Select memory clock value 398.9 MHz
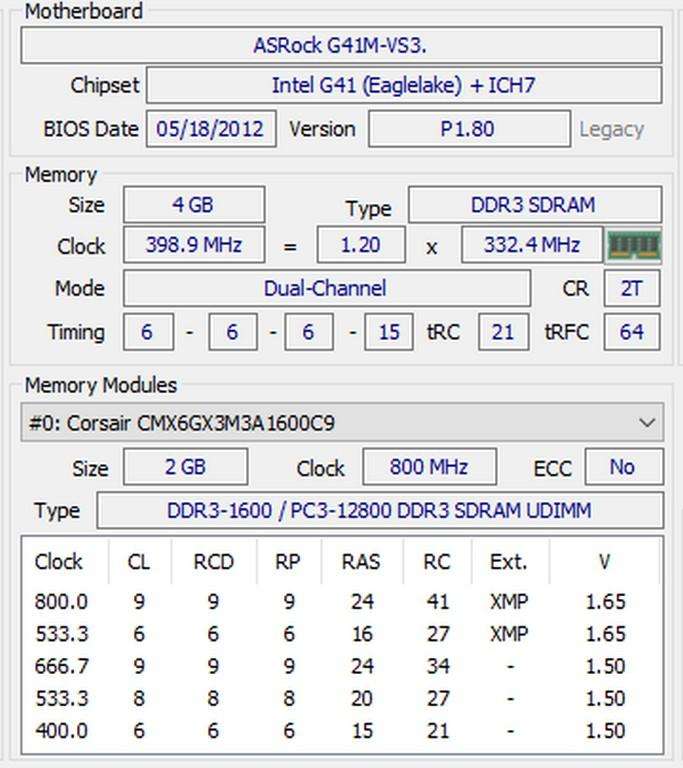683x768 pixels. point(194,245)
